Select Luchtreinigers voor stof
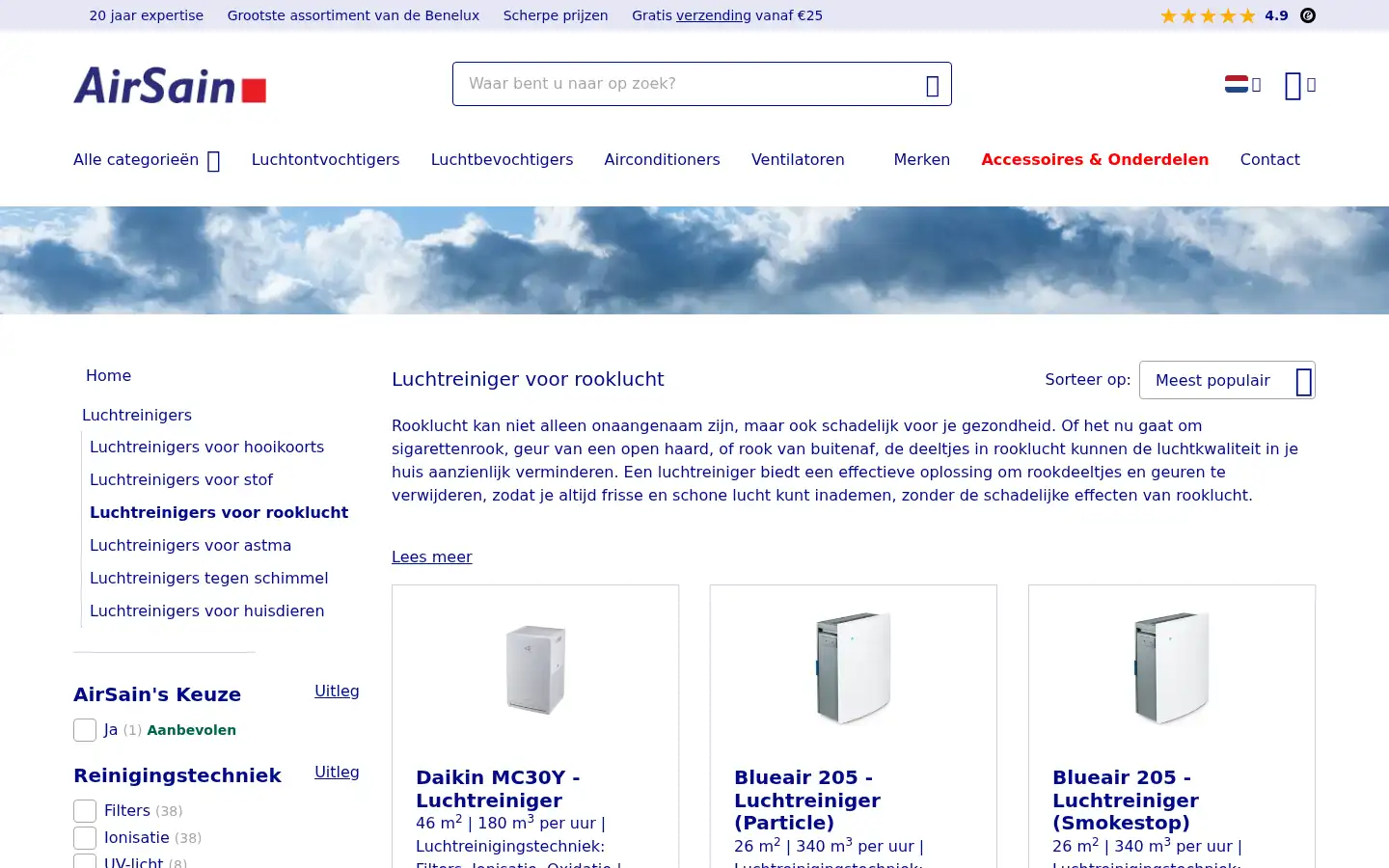The image size is (1389, 868). coord(181,480)
